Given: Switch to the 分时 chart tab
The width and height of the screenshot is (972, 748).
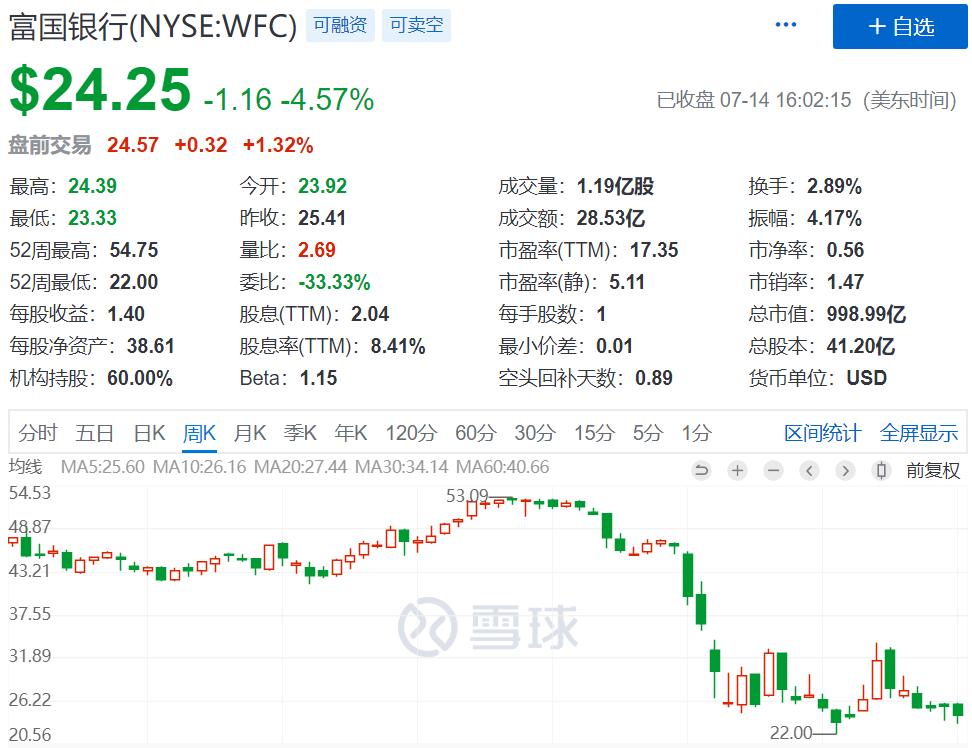Looking at the screenshot, I should click(38, 433).
